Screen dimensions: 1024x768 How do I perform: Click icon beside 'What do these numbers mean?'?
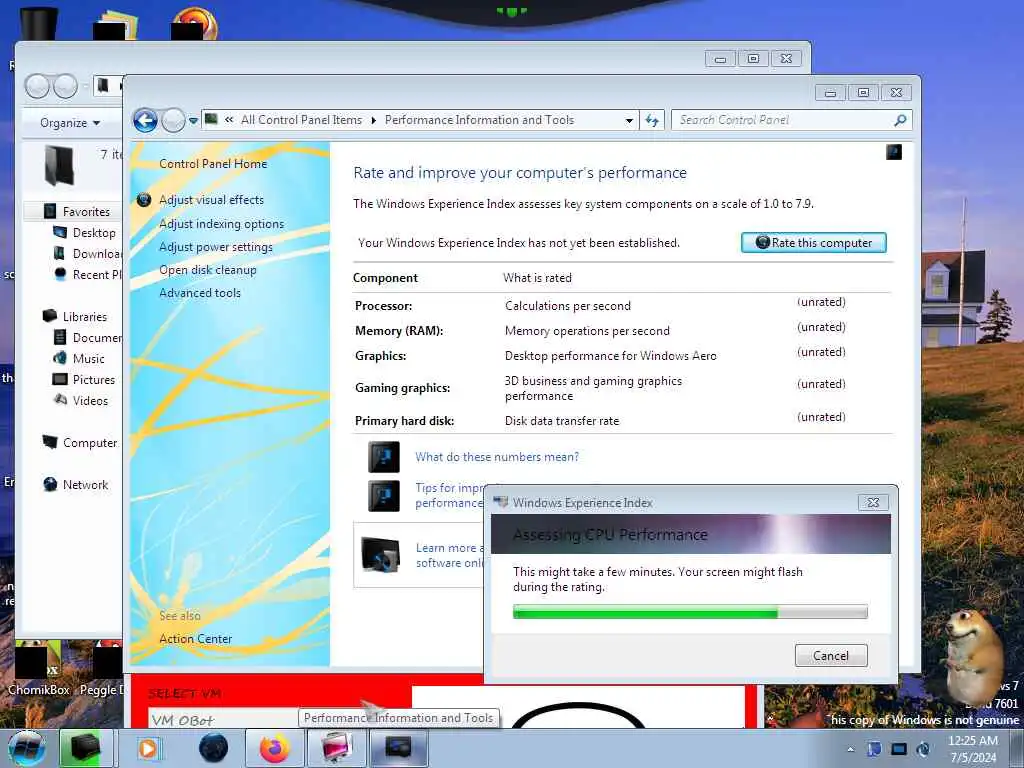[384, 457]
